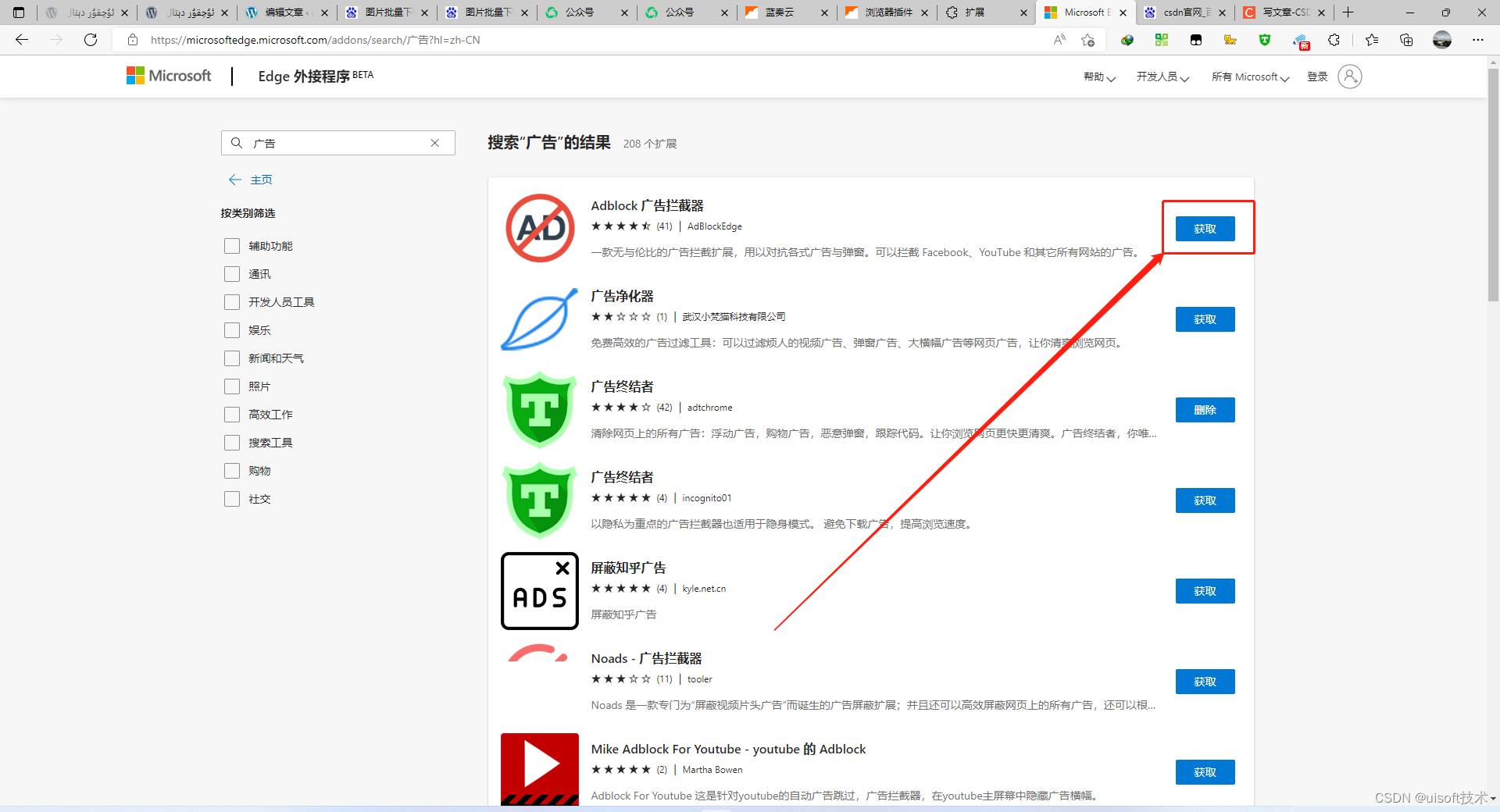The width and height of the screenshot is (1500, 812).
Task: Remove the adtchrome 广告终结者 extension
Action: pyautogui.click(x=1205, y=410)
